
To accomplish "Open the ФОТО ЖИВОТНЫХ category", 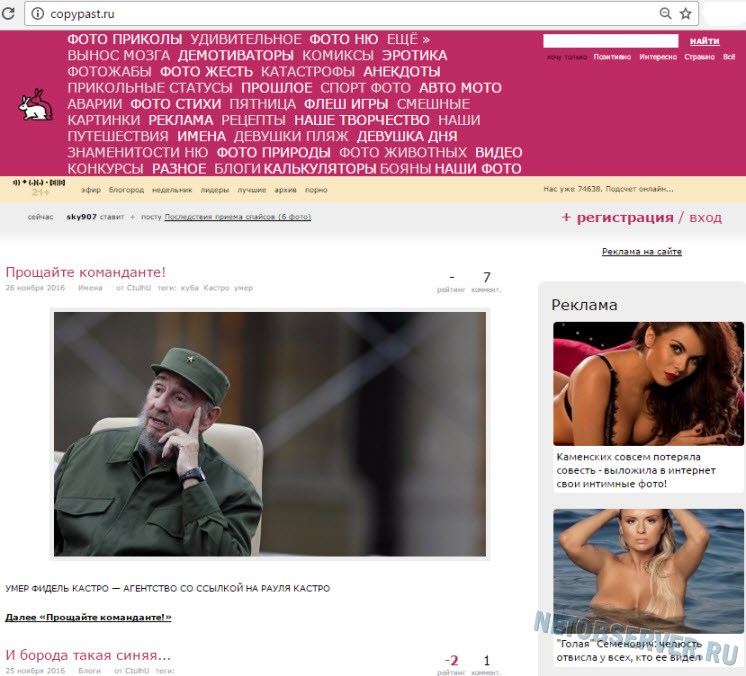I will coord(403,152).
